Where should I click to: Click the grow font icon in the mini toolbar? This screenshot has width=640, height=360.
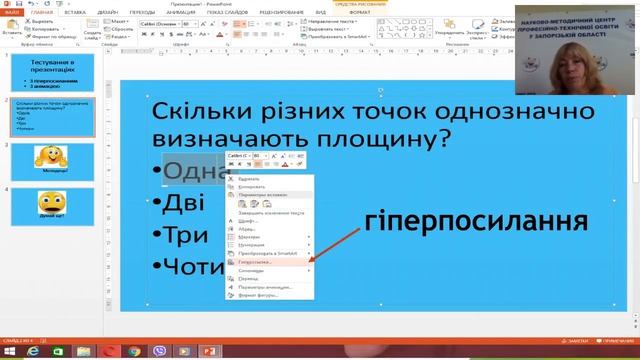pyautogui.click(x=274, y=156)
